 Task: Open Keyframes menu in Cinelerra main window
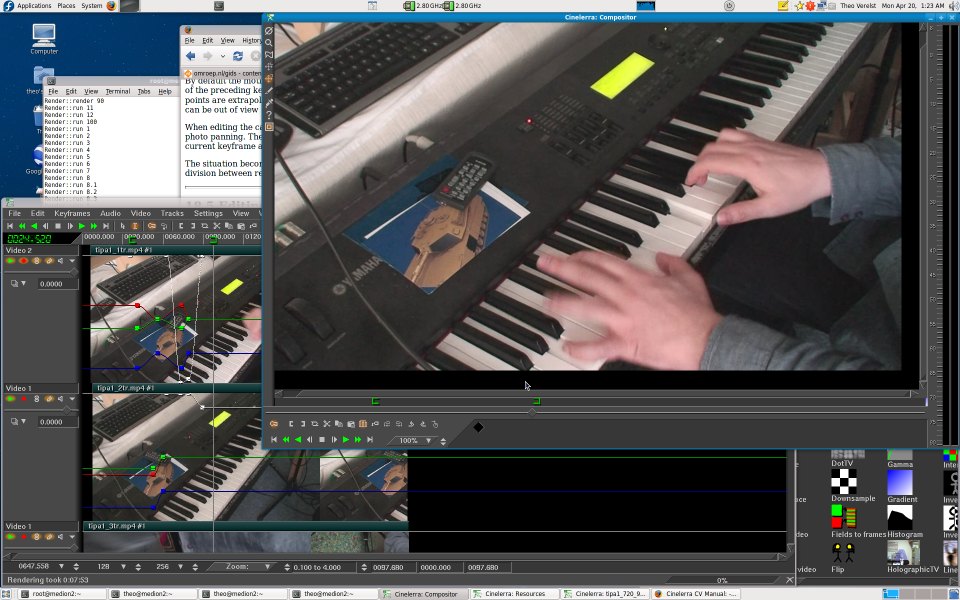(72, 213)
